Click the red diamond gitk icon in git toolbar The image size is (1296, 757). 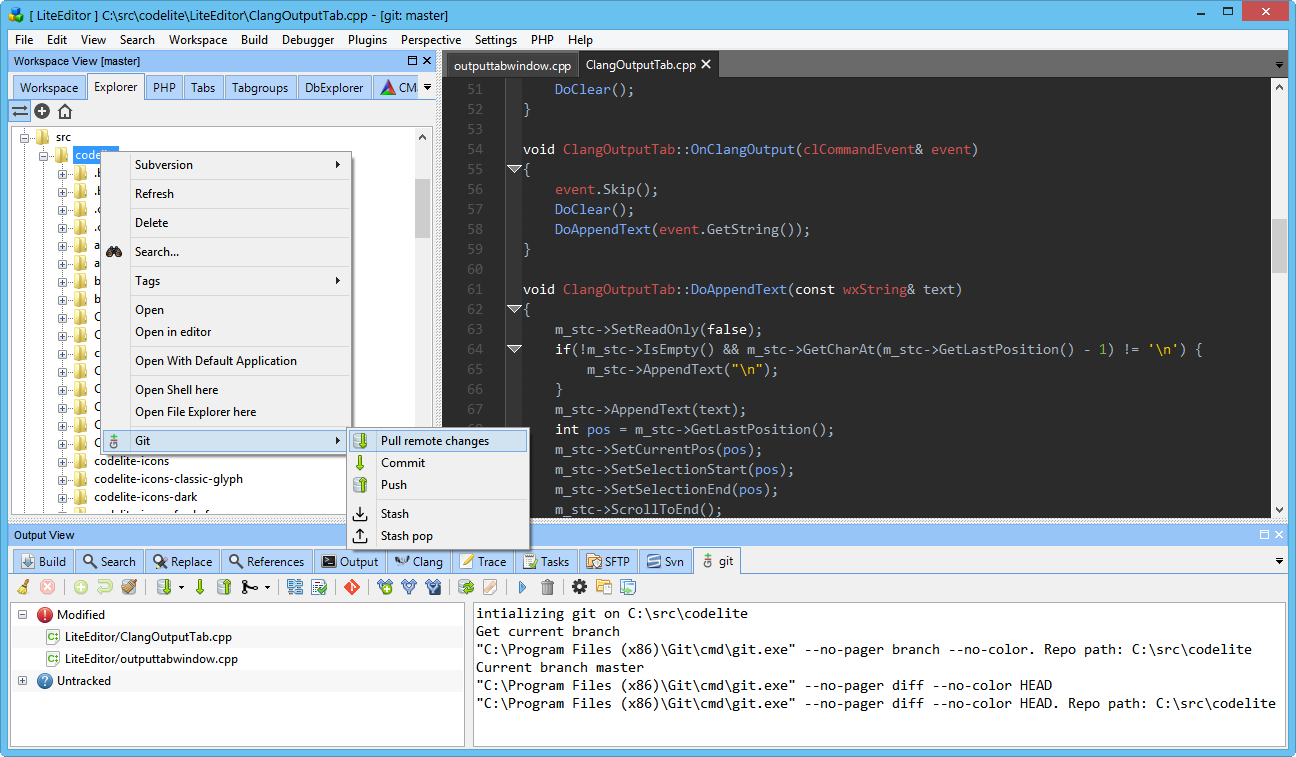(x=352, y=587)
